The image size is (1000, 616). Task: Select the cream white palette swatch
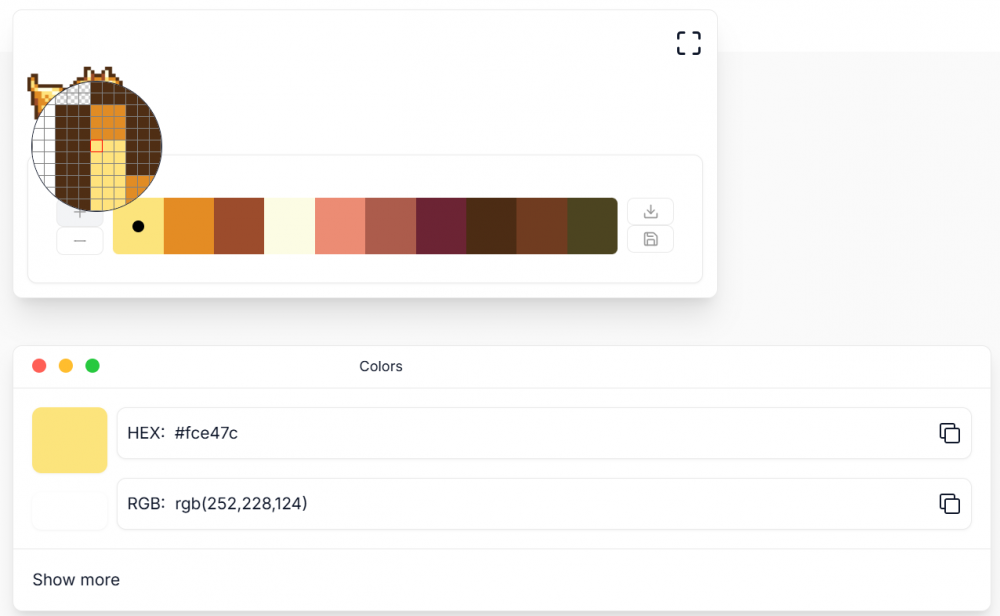(x=290, y=226)
